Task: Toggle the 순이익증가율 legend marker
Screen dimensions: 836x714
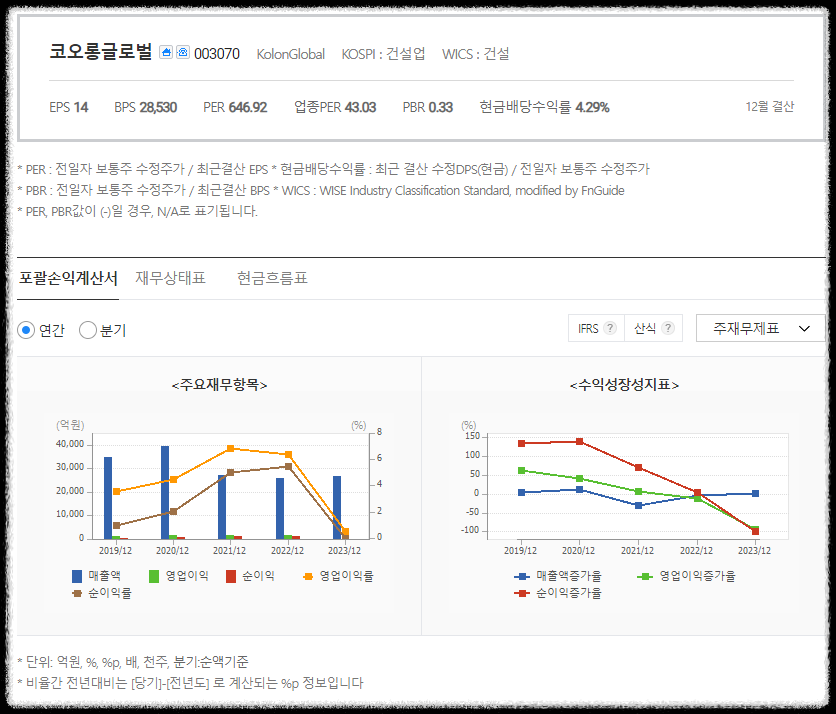Action: [522, 593]
